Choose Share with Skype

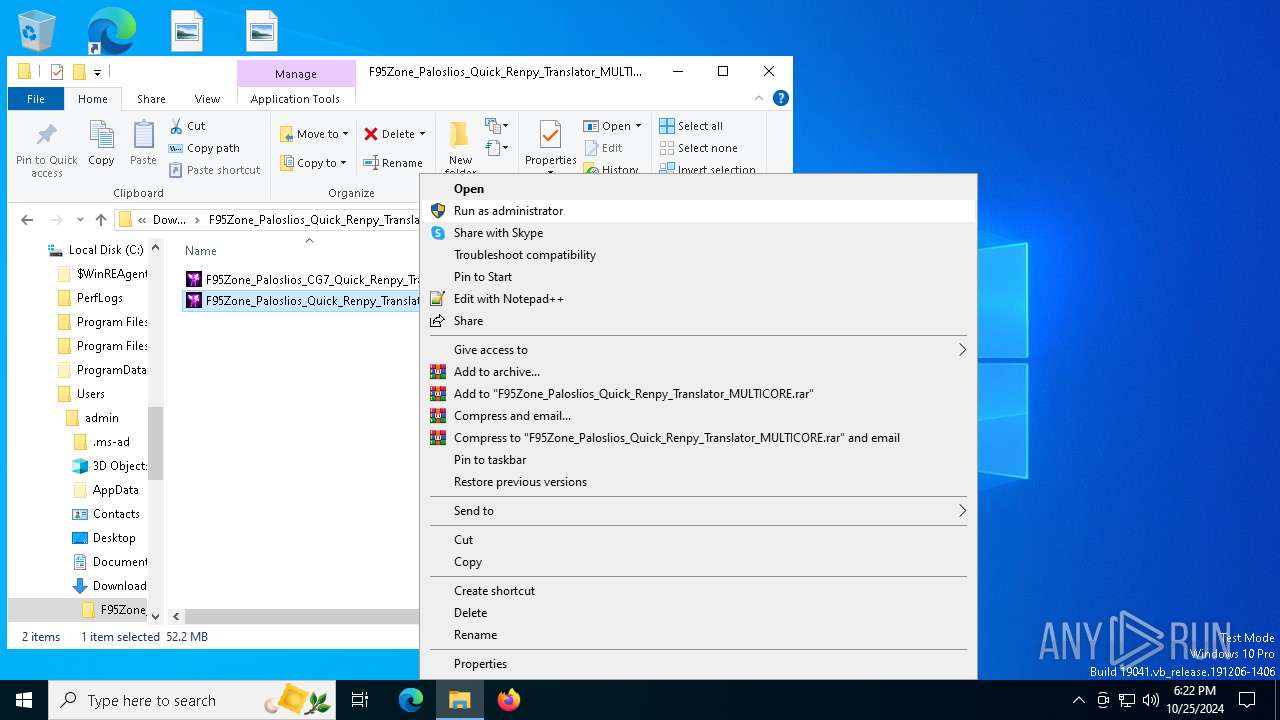click(698, 233)
